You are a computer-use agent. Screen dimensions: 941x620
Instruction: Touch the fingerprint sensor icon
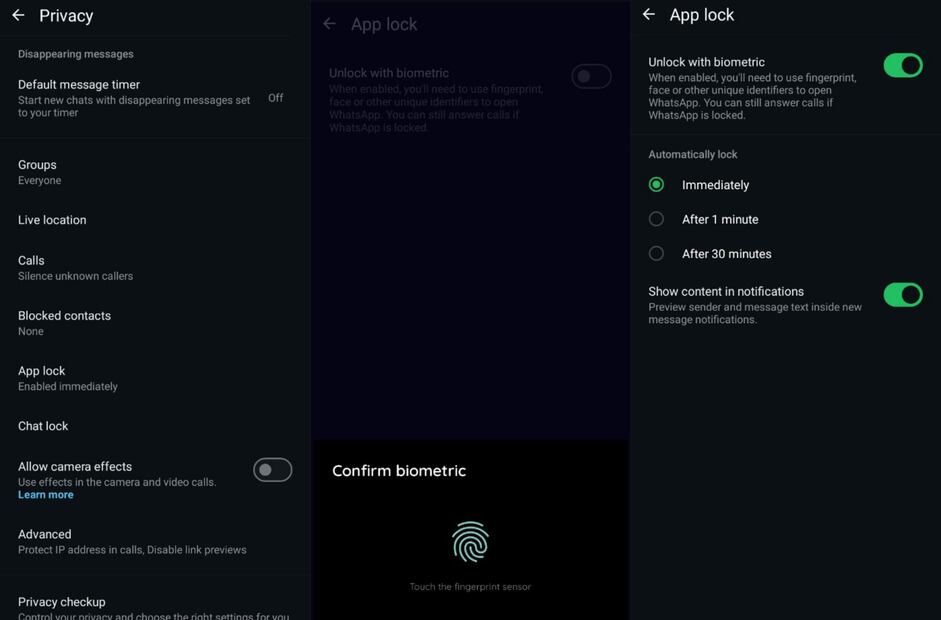click(x=470, y=542)
